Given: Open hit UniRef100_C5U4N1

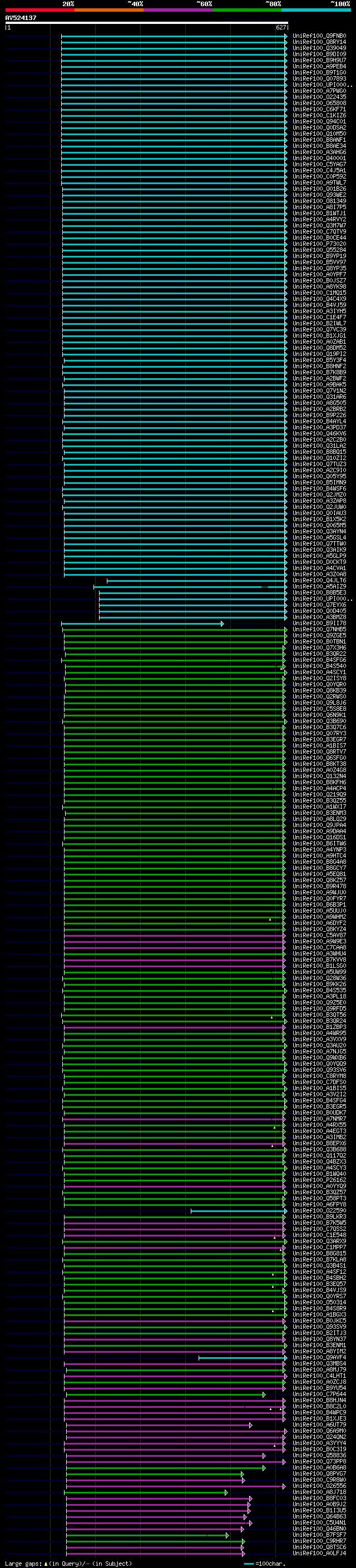Looking at the screenshot, I should (x=319, y=1522).
